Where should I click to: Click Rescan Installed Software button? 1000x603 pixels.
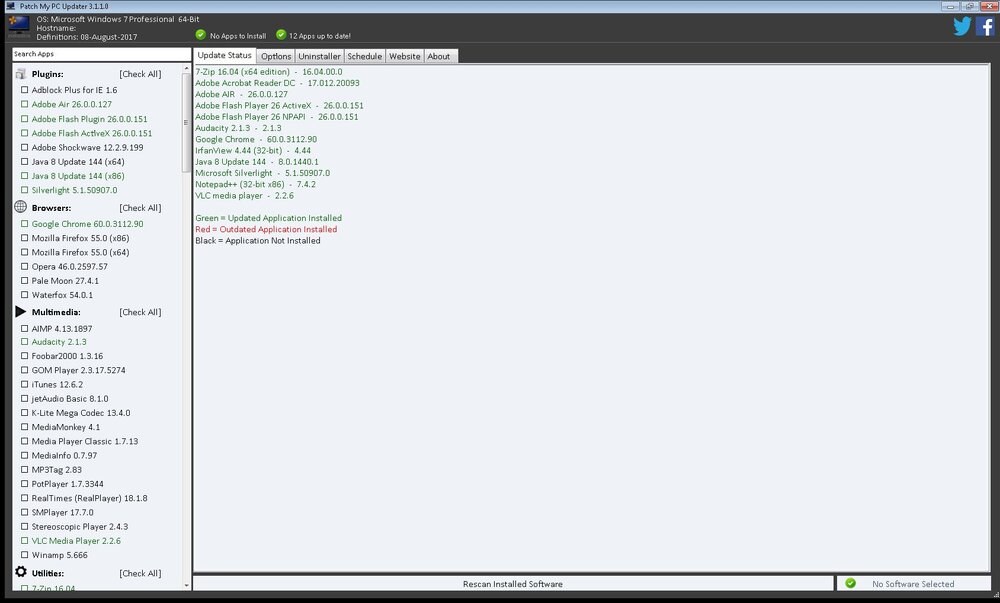[x=513, y=583]
